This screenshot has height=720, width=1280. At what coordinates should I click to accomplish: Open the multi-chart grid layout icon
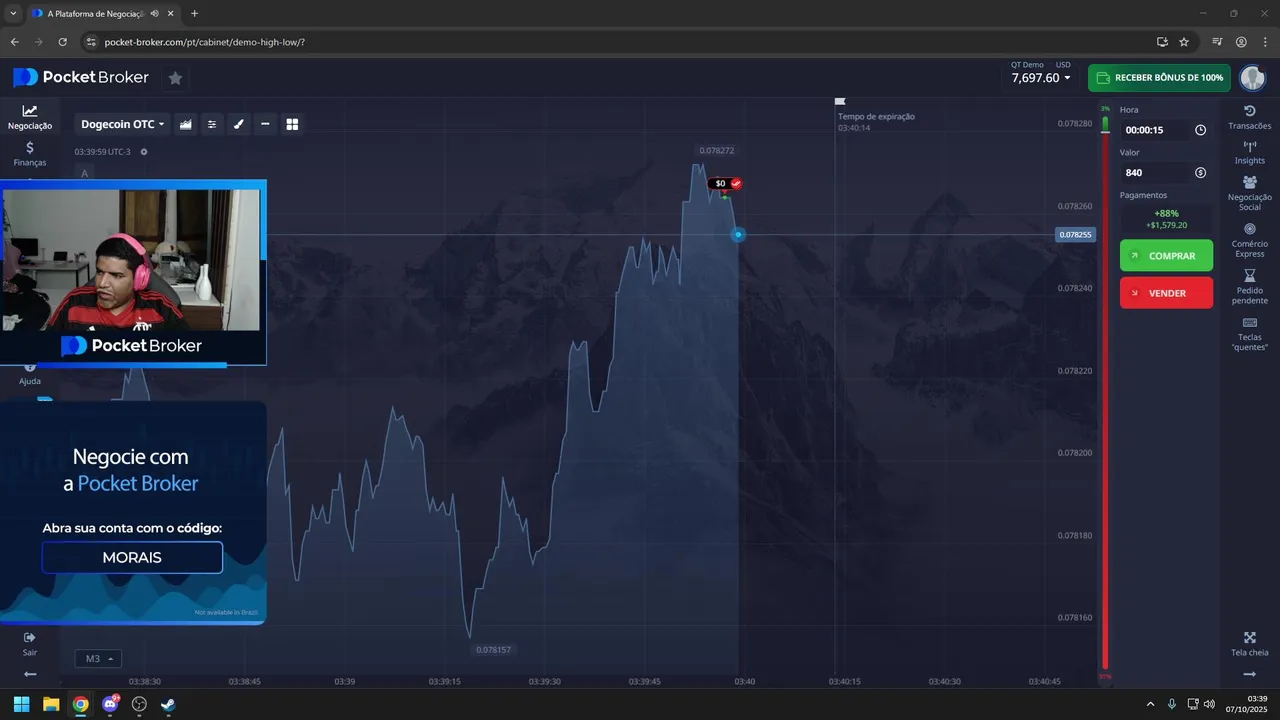[x=292, y=124]
